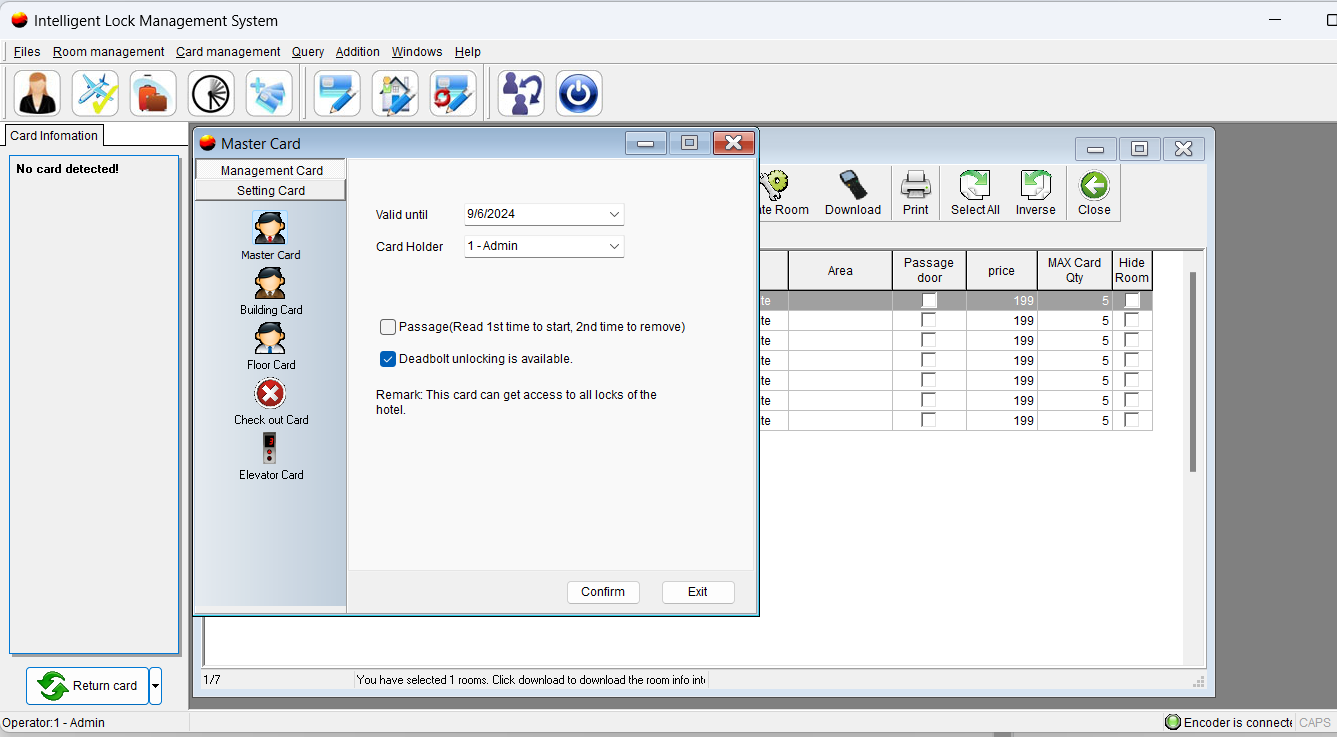The image size is (1337, 737).
Task: Click the Hide Room column header
Action: tap(1132, 270)
